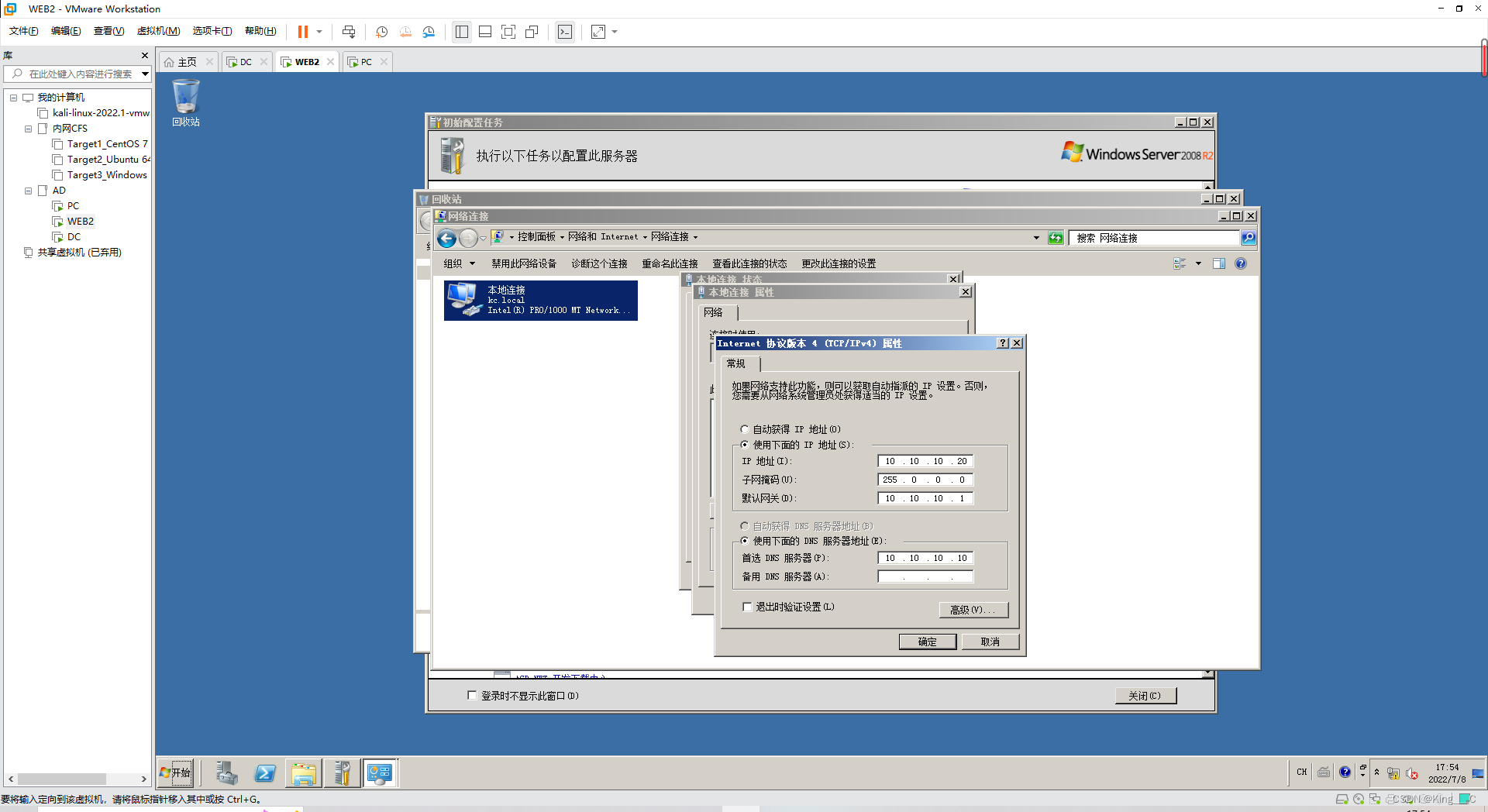1488x812 pixels.
Task: Click the IP address input field
Action: [925, 461]
